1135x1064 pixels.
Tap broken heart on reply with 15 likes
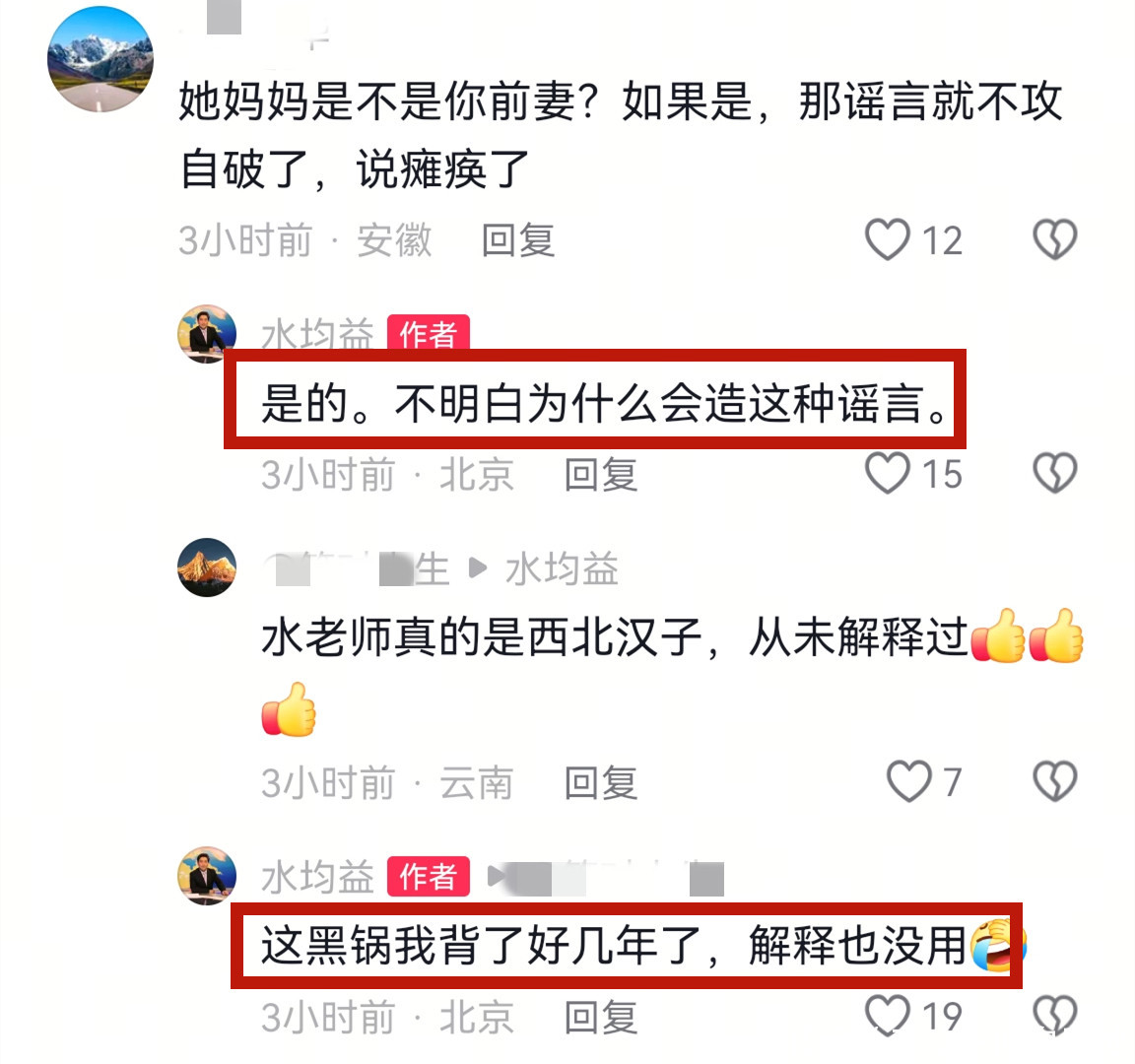1054,473
